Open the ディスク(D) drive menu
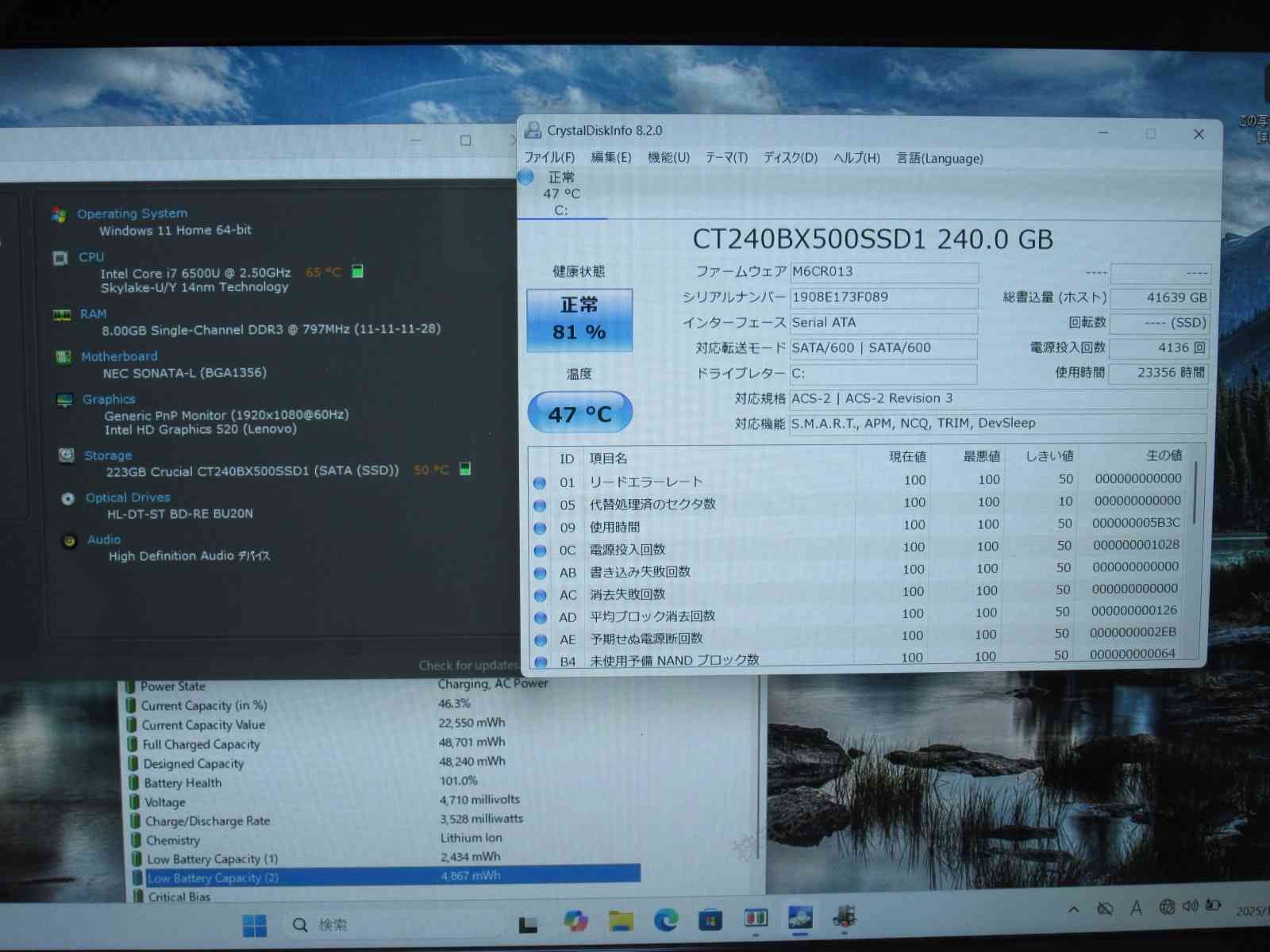 792,158
